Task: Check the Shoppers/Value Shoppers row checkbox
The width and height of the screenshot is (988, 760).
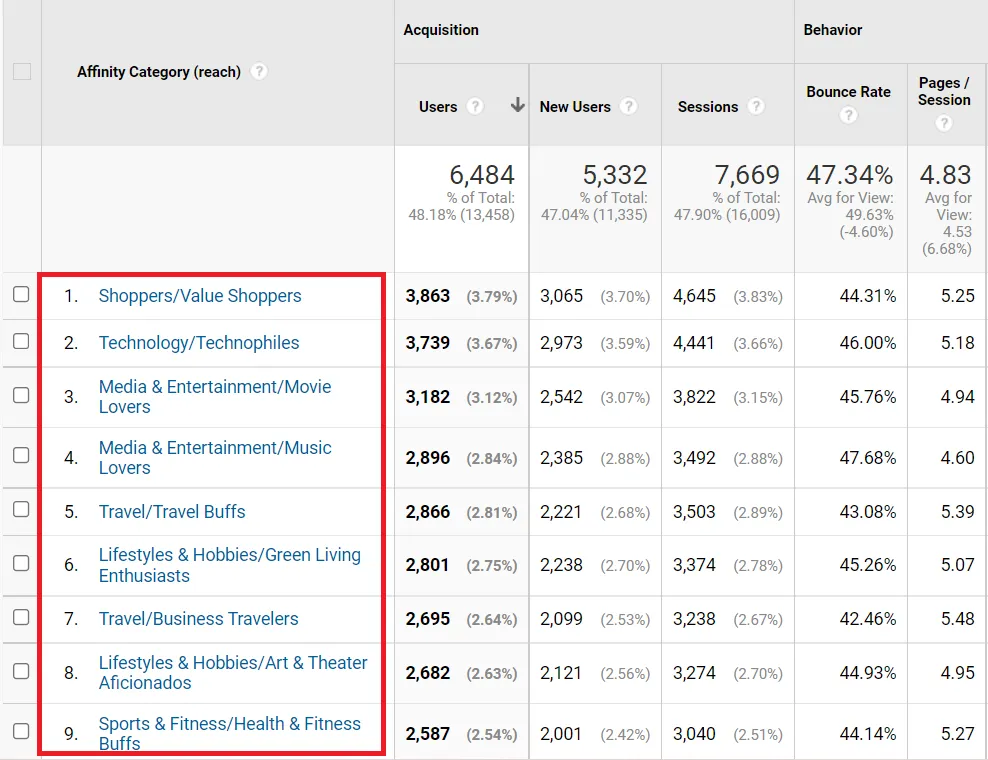Action: tap(21, 295)
